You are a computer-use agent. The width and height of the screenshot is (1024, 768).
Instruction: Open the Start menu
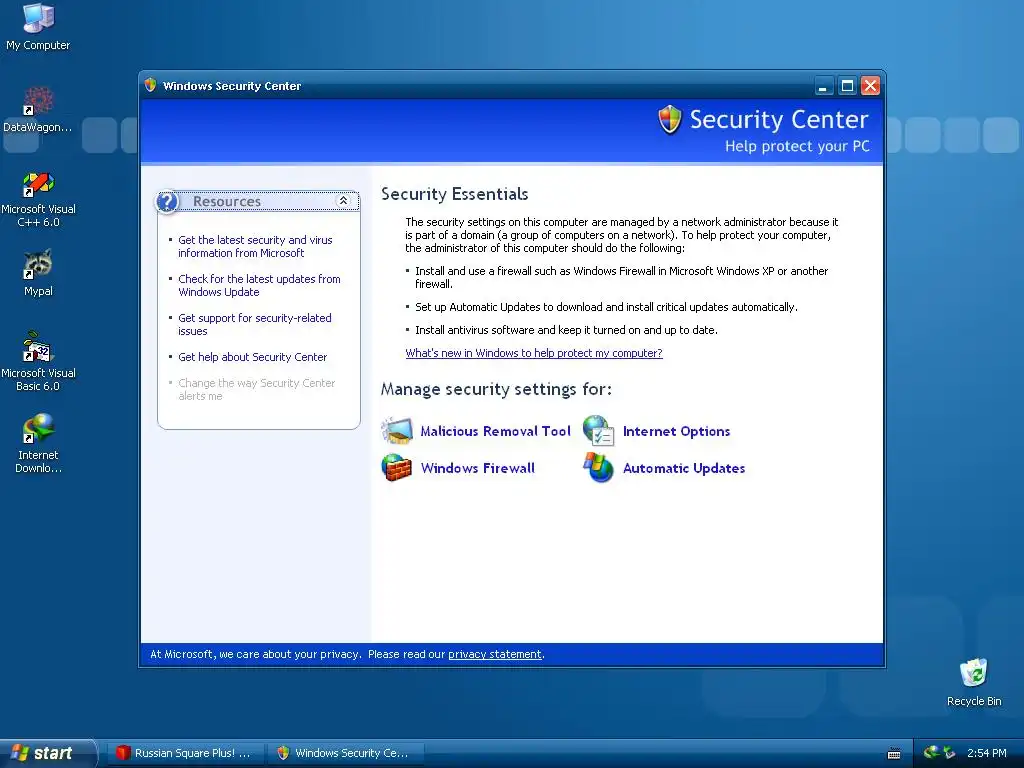point(47,753)
